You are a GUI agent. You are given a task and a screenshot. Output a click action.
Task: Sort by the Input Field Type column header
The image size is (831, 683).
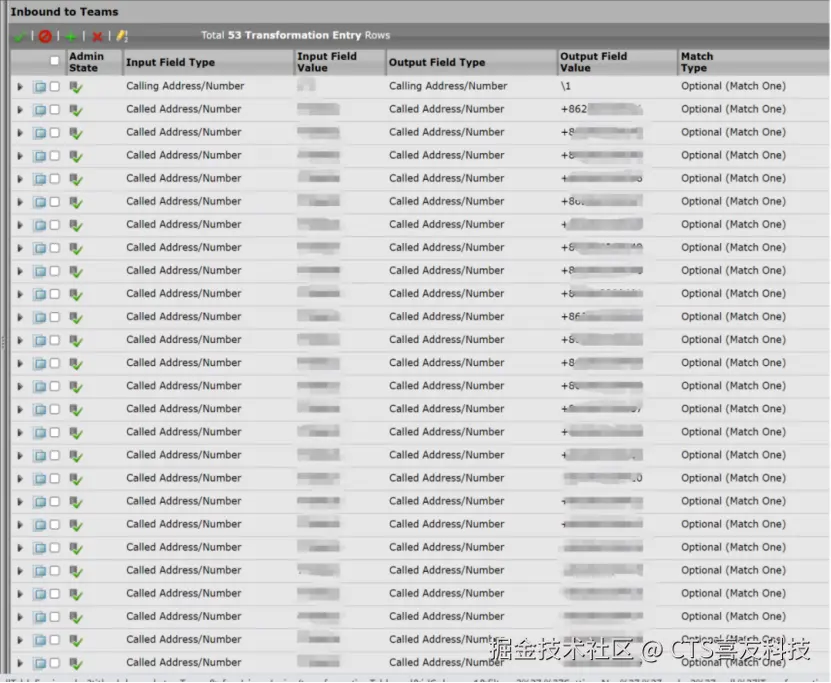pos(170,63)
